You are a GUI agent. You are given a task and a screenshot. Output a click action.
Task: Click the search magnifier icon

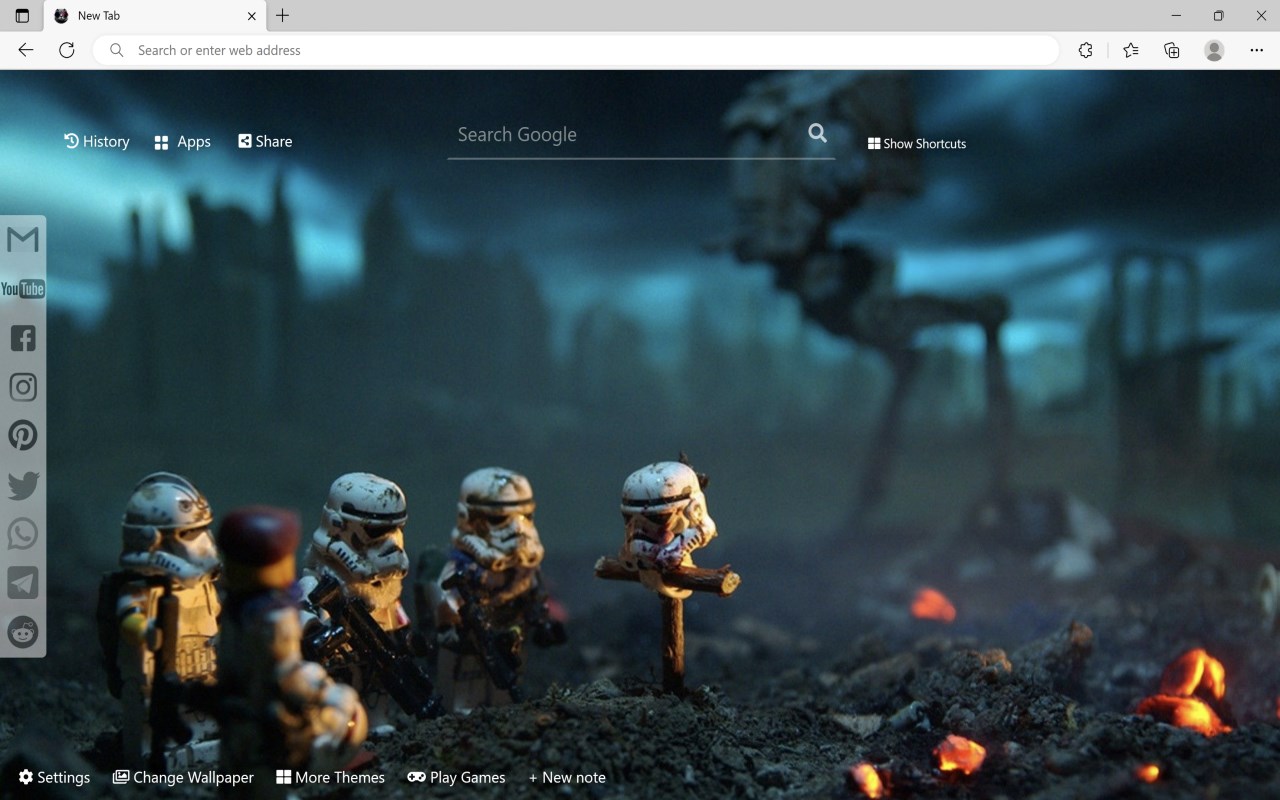pos(818,133)
